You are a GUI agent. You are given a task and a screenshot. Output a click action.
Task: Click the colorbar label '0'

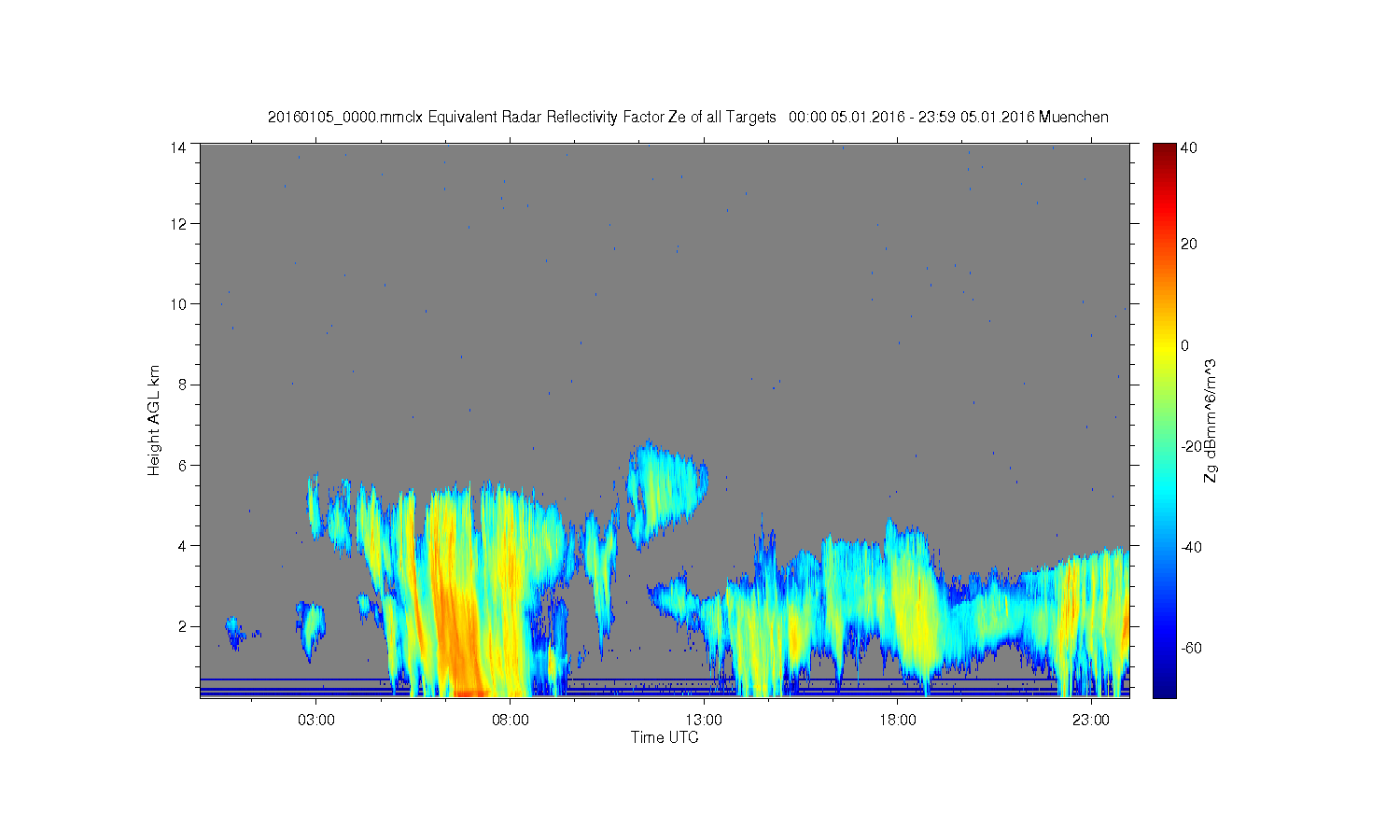pyautogui.click(x=1185, y=345)
